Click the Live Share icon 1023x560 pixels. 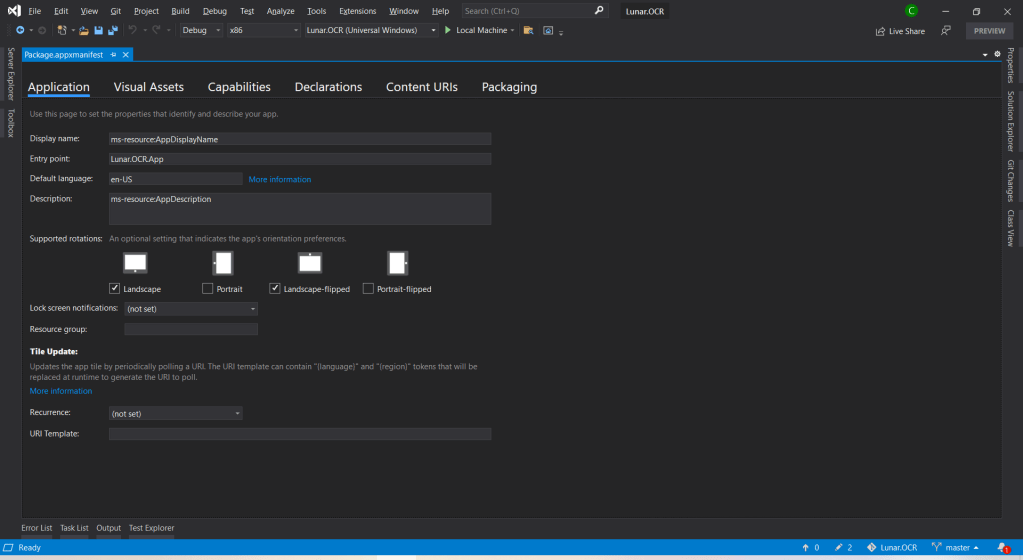[x=880, y=31]
